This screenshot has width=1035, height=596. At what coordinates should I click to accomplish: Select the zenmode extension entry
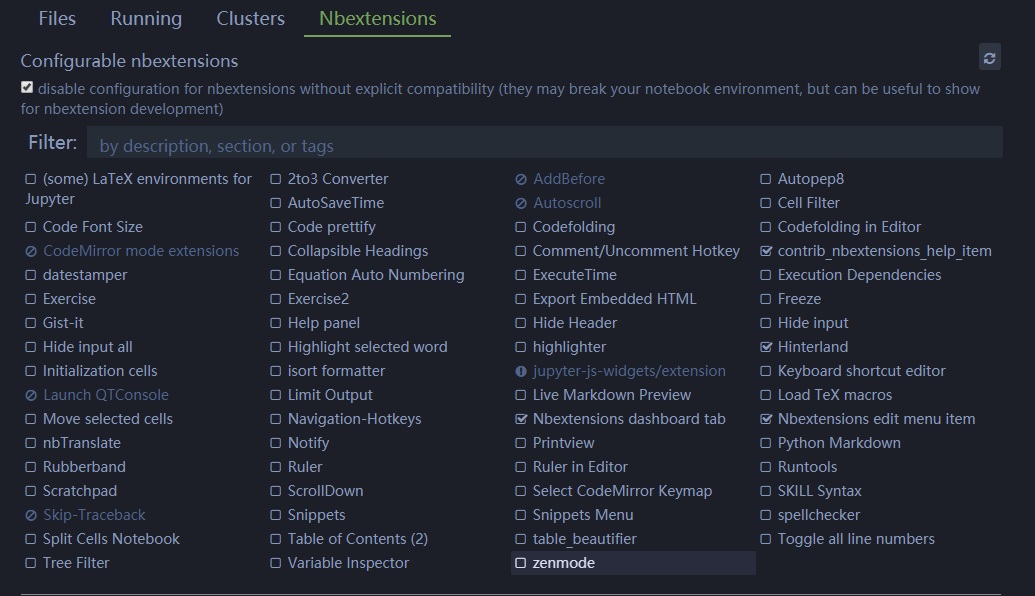click(563, 563)
